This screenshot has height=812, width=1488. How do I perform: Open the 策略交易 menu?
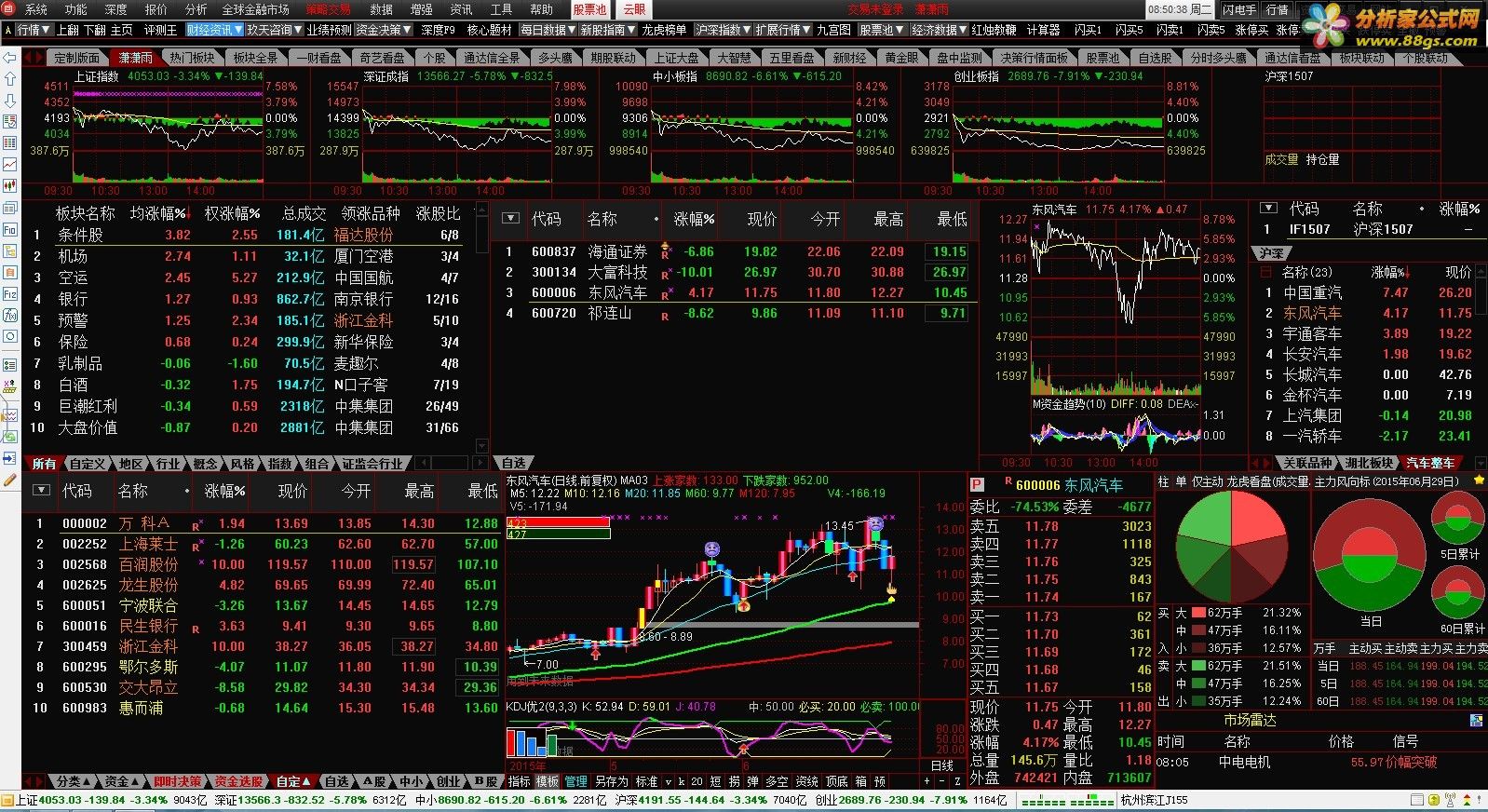[x=329, y=9]
